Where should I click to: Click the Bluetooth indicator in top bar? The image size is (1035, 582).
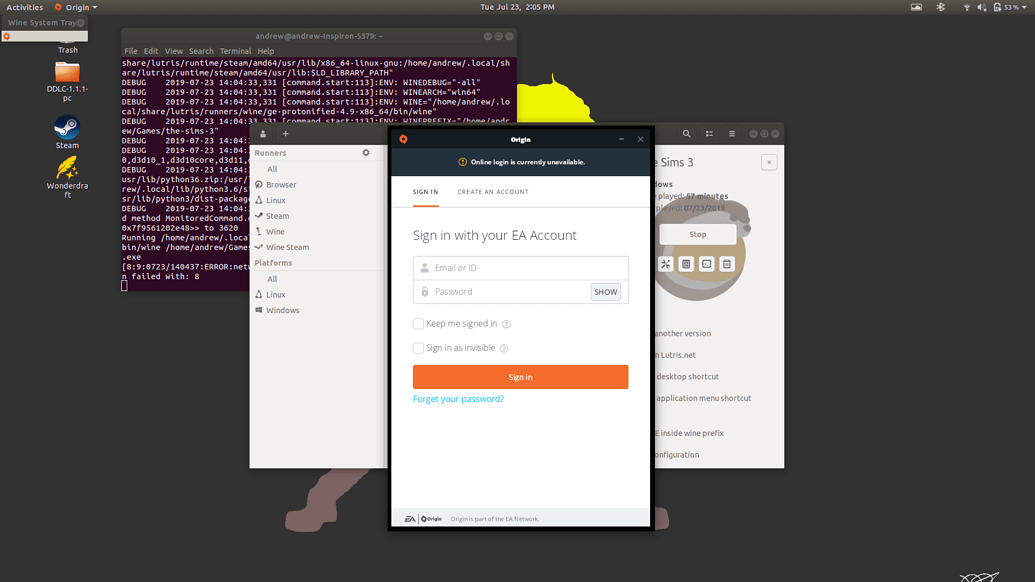[x=941, y=7]
